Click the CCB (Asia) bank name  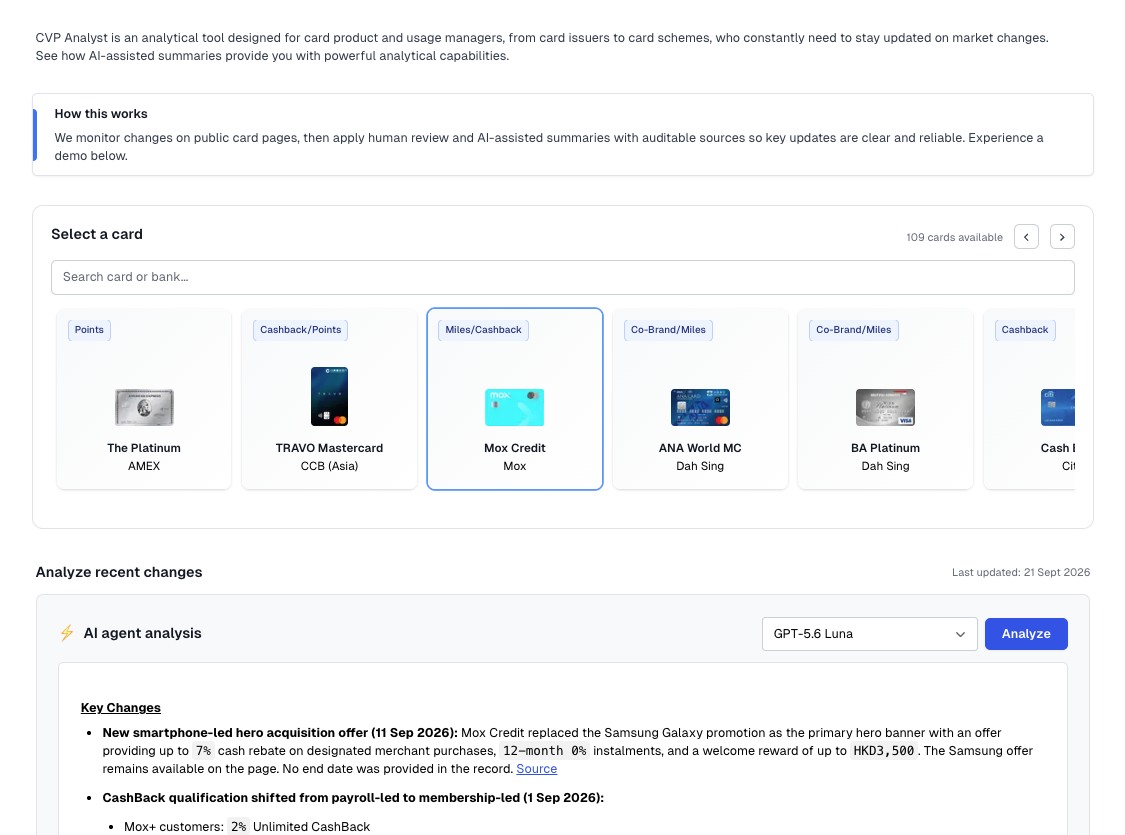(329, 466)
